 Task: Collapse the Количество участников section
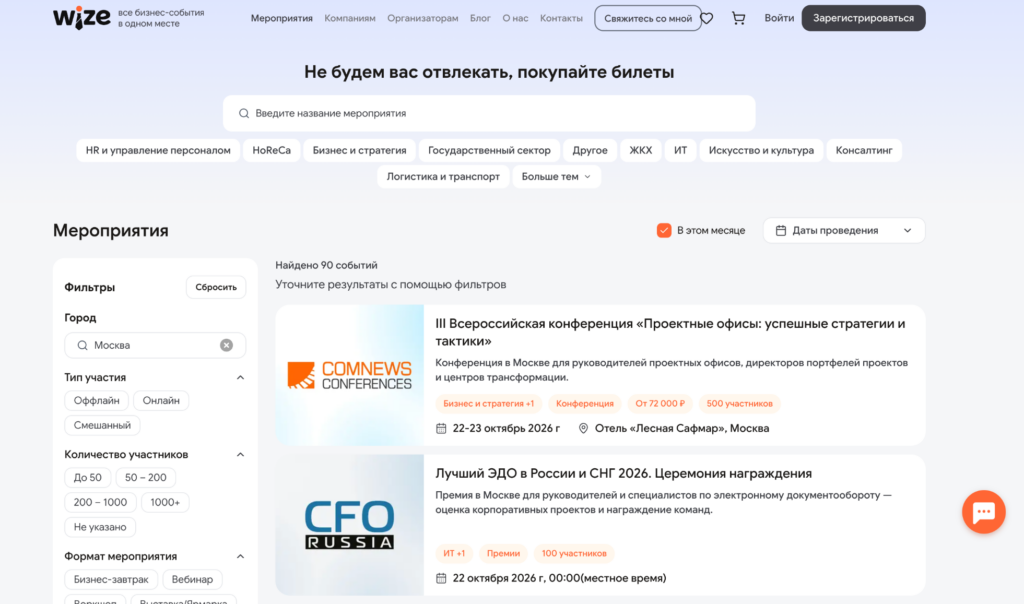240,454
